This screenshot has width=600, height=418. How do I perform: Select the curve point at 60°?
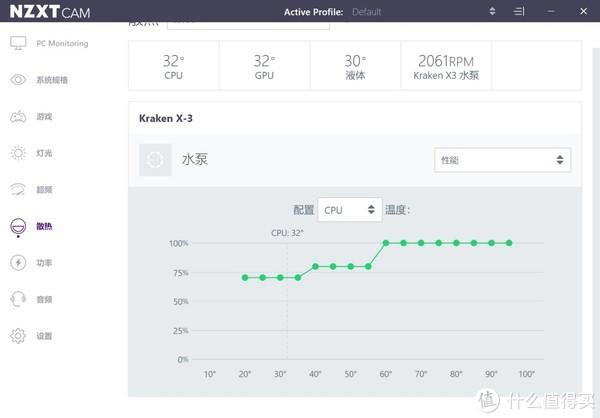[386, 243]
